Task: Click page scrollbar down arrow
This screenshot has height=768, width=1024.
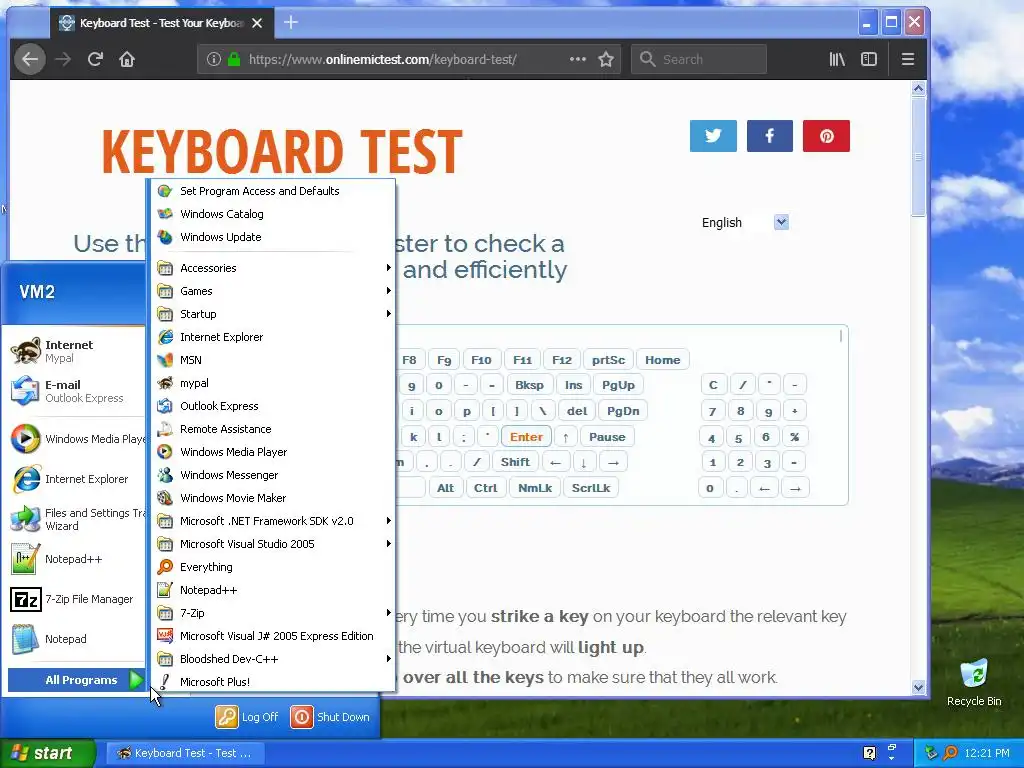Action: 918,687
